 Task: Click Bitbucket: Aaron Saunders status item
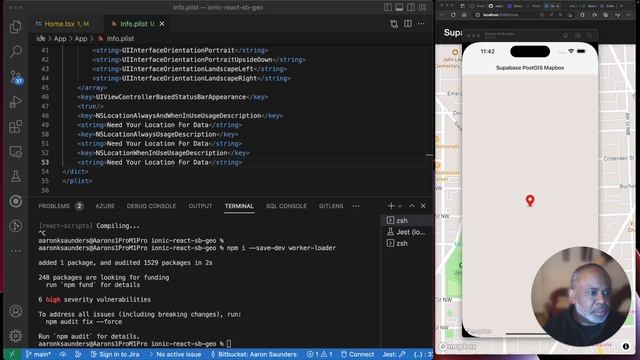point(254,354)
